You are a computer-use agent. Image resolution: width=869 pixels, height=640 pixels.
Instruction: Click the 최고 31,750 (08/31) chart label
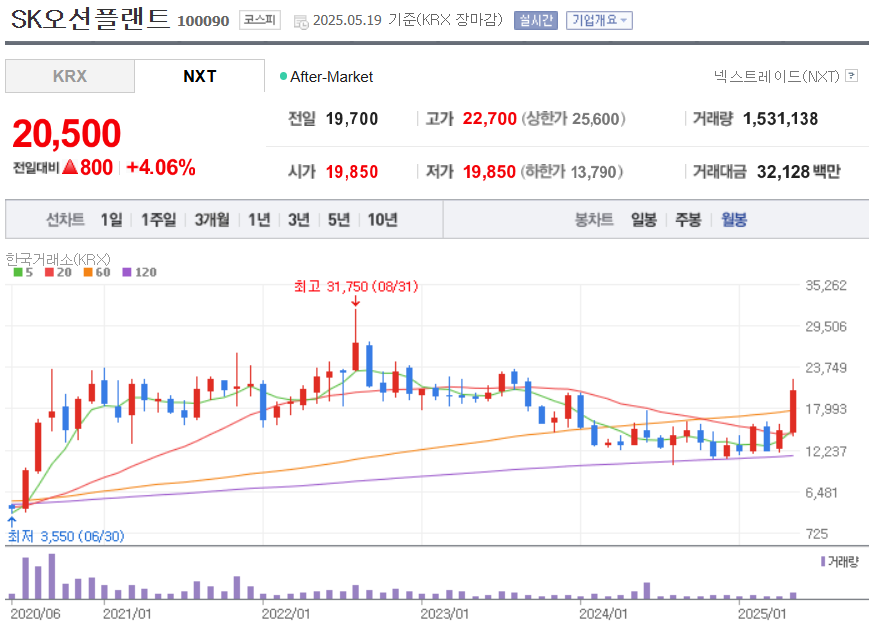356,286
